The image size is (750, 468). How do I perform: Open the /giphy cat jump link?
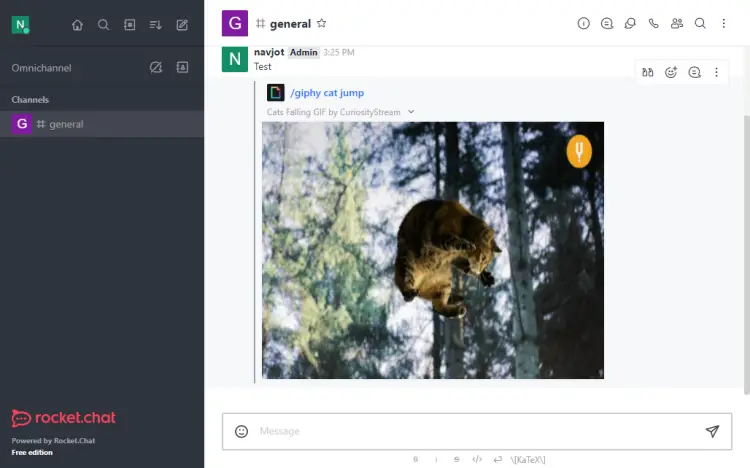point(327,93)
